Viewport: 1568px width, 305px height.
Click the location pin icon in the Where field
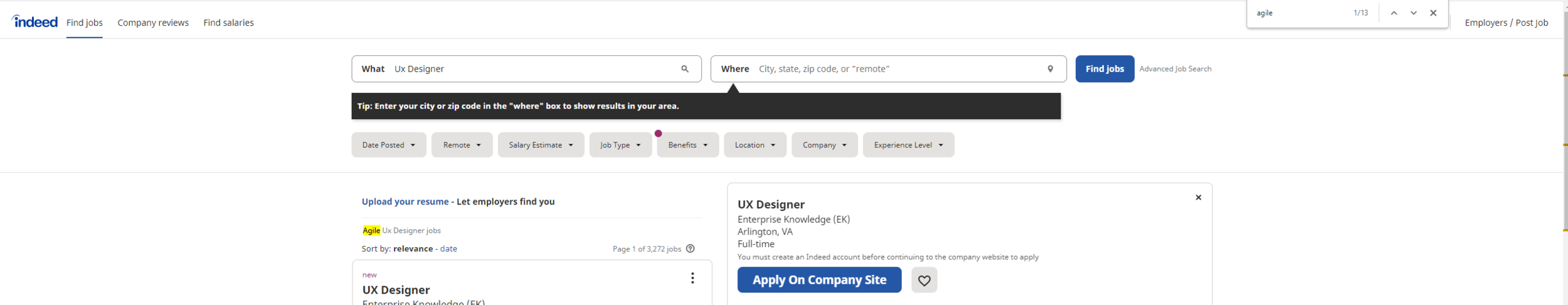(x=1051, y=69)
